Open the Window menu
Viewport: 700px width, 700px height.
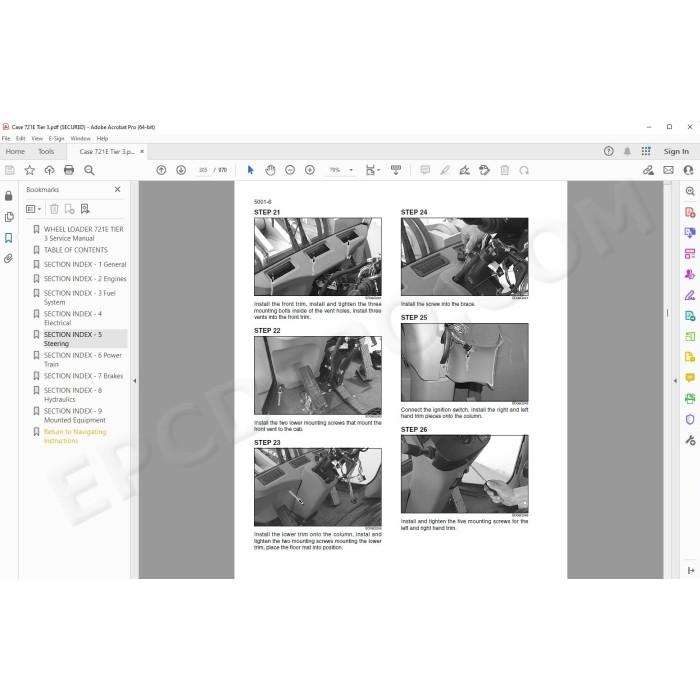click(x=80, y=139)
